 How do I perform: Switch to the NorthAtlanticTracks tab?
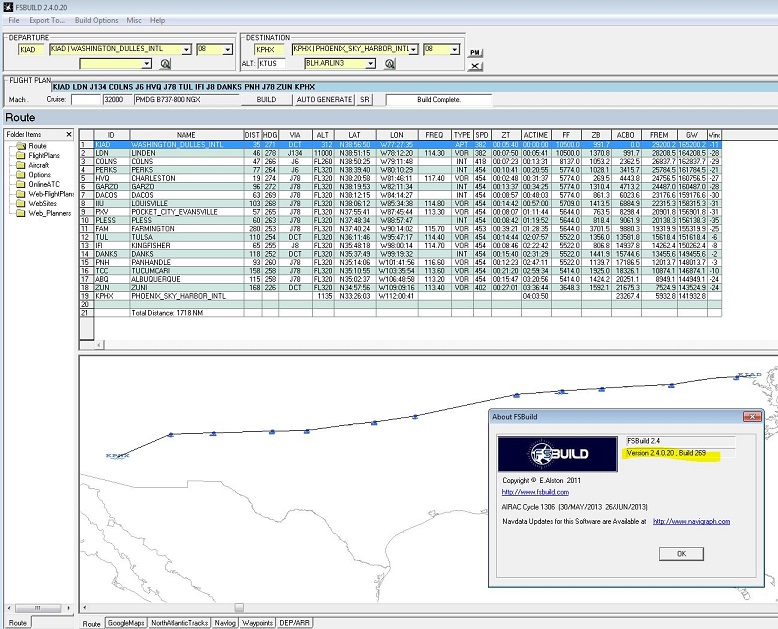point(179,623)
